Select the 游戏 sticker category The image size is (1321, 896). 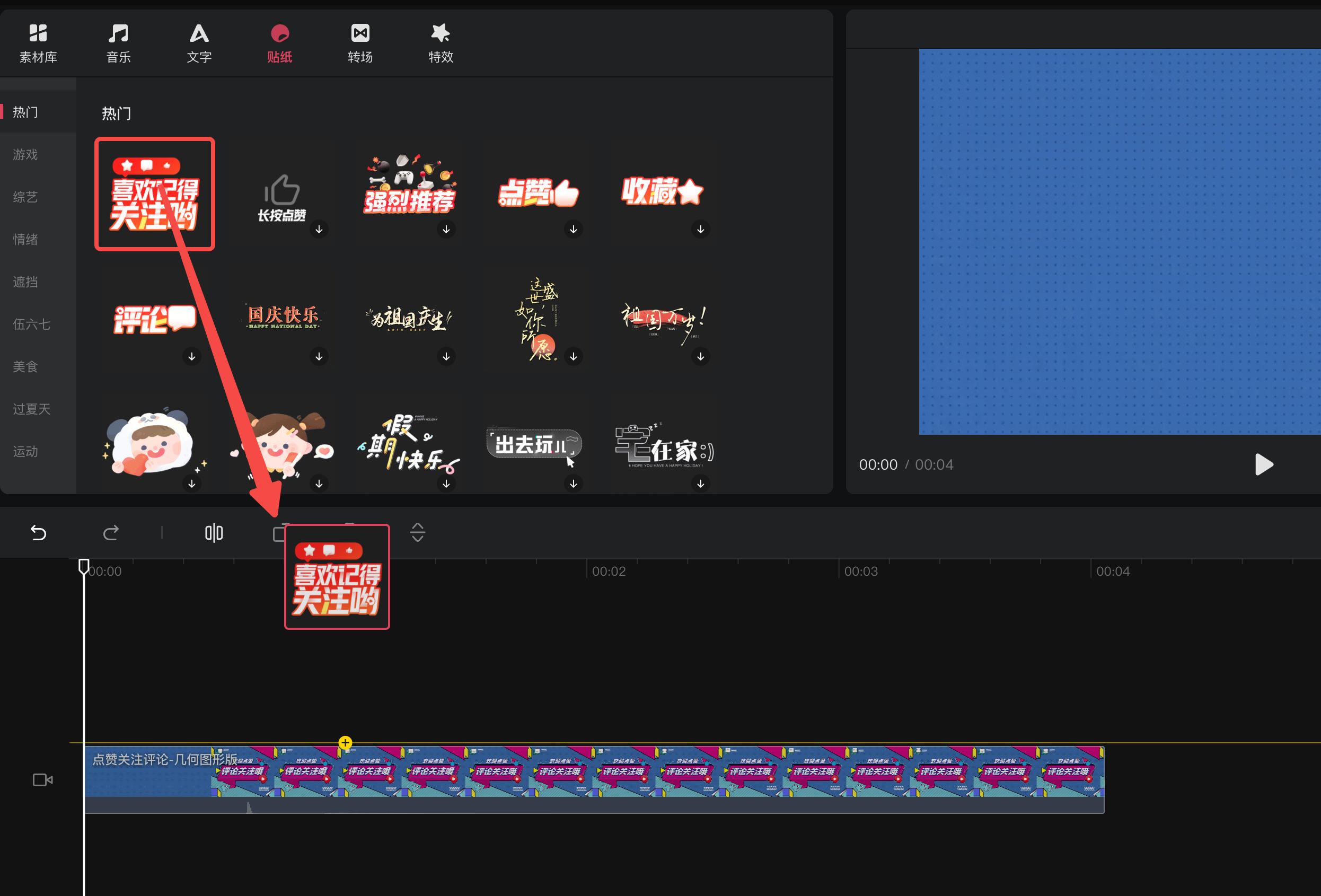[x=25, y=155]
